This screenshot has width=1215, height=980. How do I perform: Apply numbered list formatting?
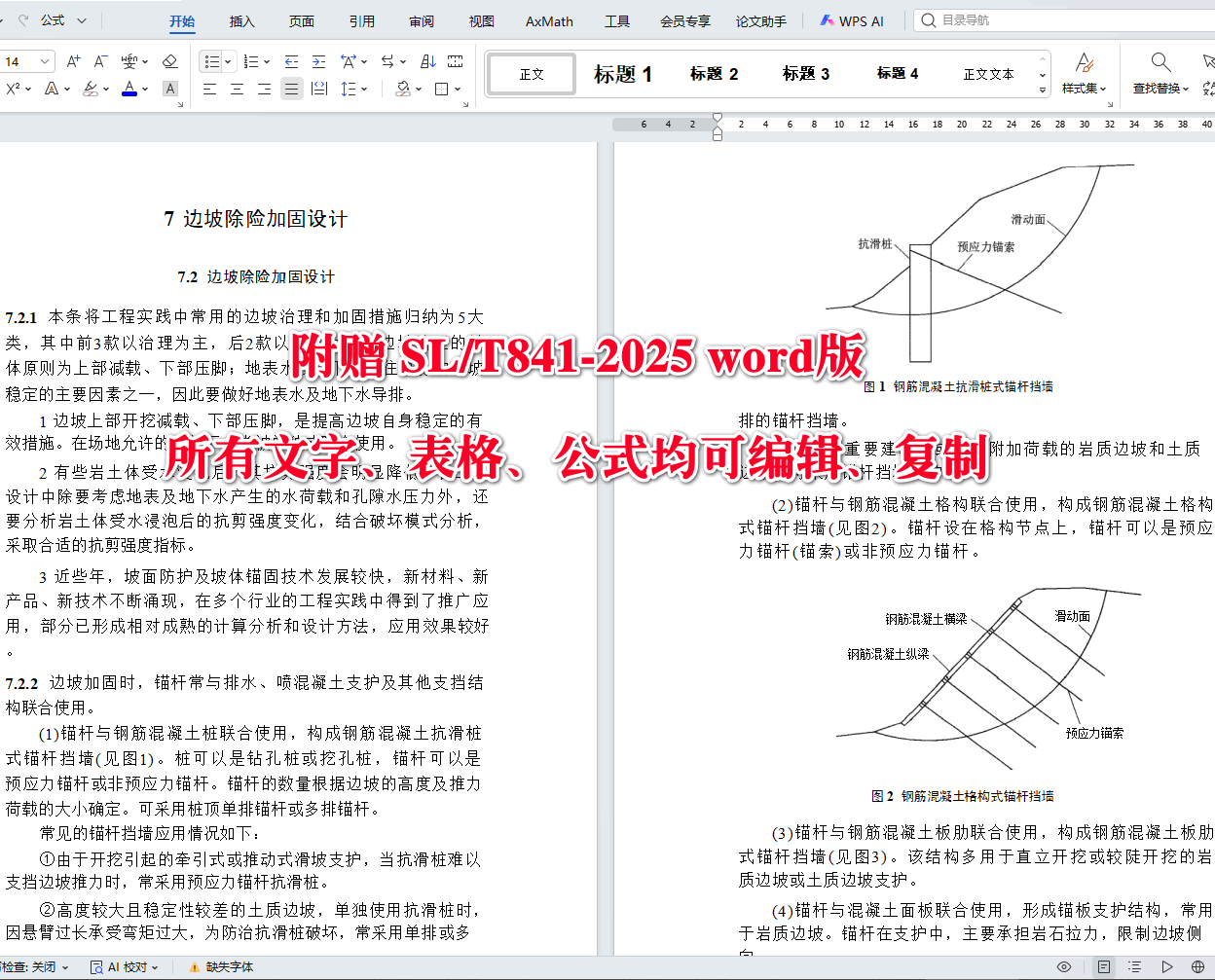(251, 61)
